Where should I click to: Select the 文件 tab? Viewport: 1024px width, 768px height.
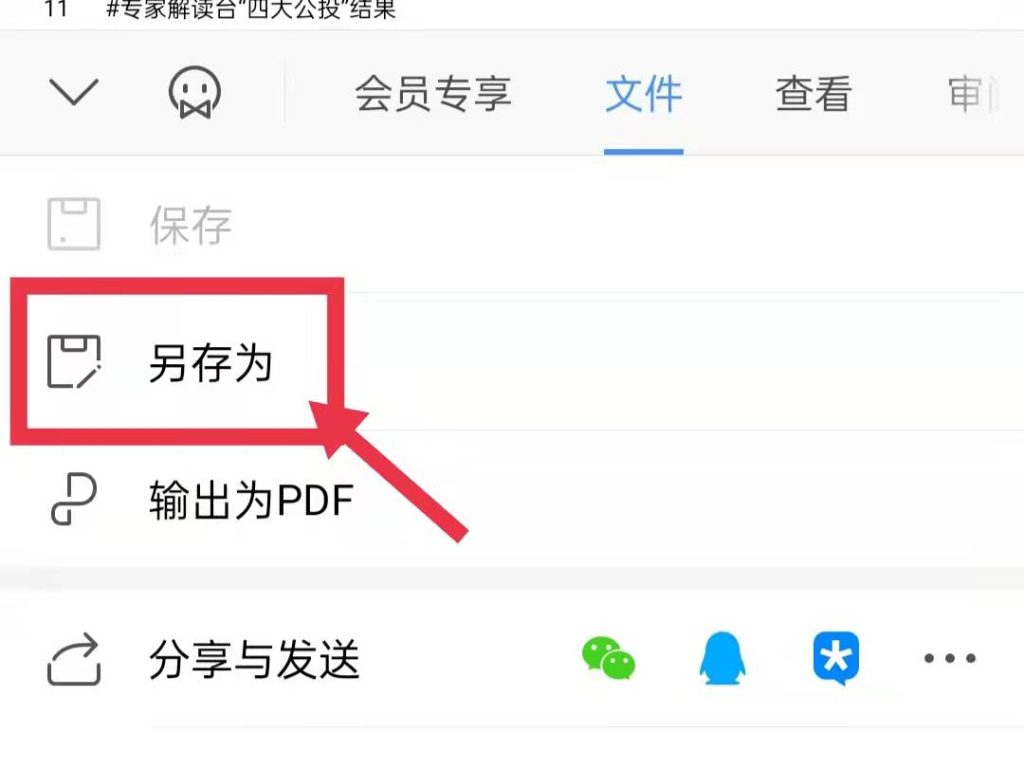tap(643, 93)
